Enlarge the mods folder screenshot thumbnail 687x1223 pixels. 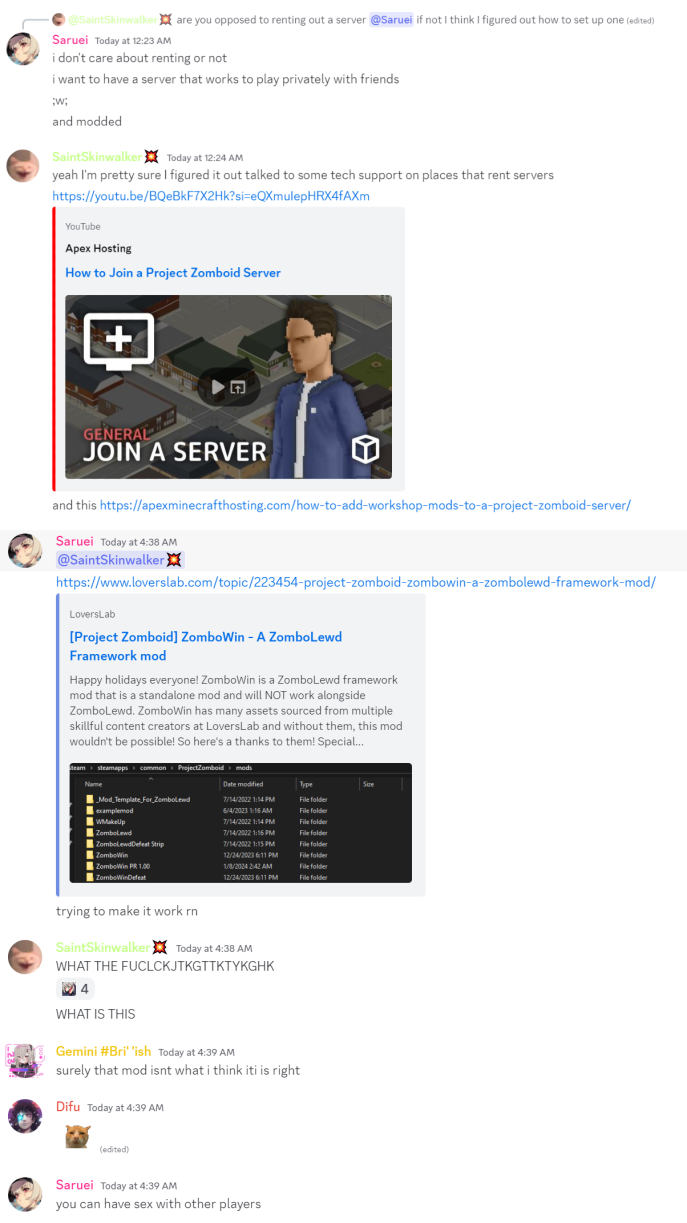(240, 823)
